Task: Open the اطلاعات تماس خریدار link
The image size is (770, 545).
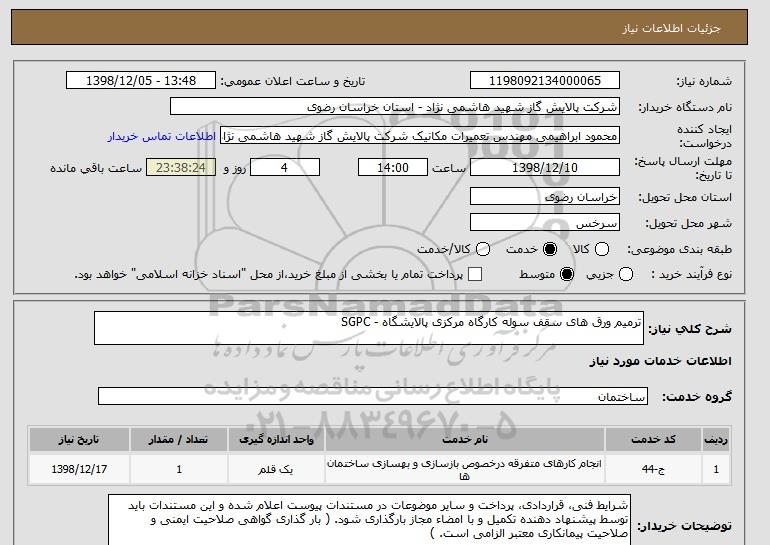Action: point(162,136)
